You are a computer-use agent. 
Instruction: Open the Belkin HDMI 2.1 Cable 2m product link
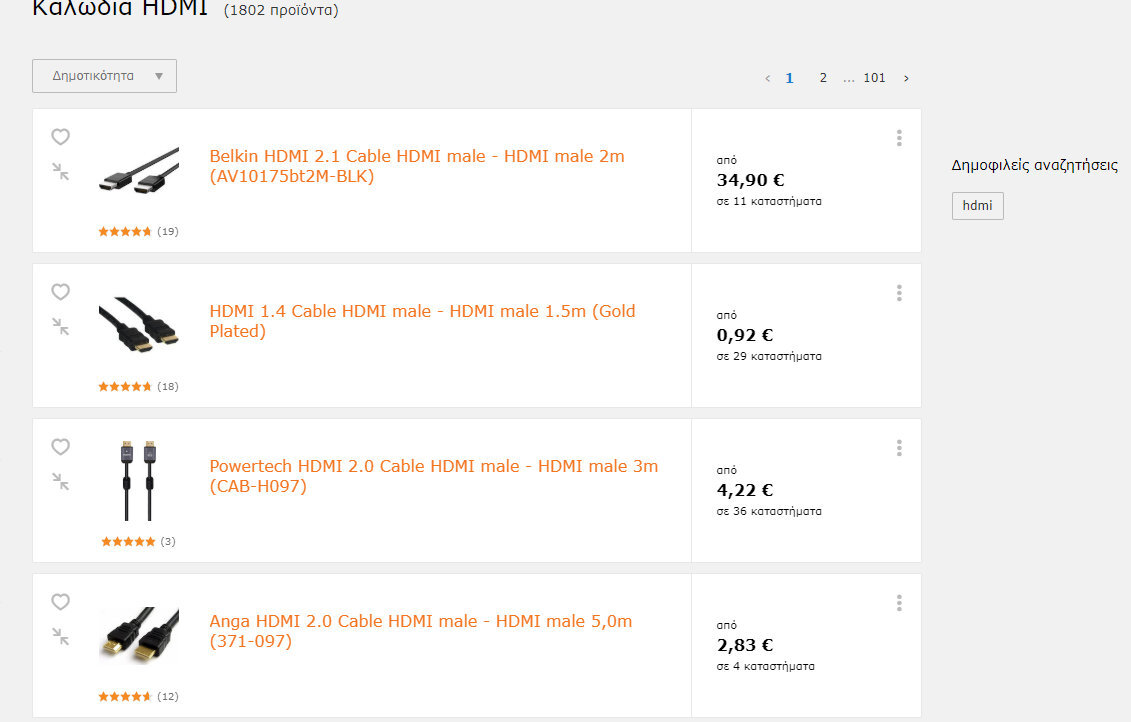pyautogui.click(x=417, y=166)
